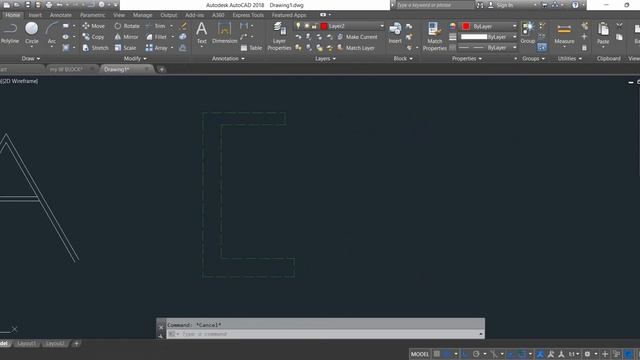
Task: Expand the Properties panel
Action: pos(467,58)
